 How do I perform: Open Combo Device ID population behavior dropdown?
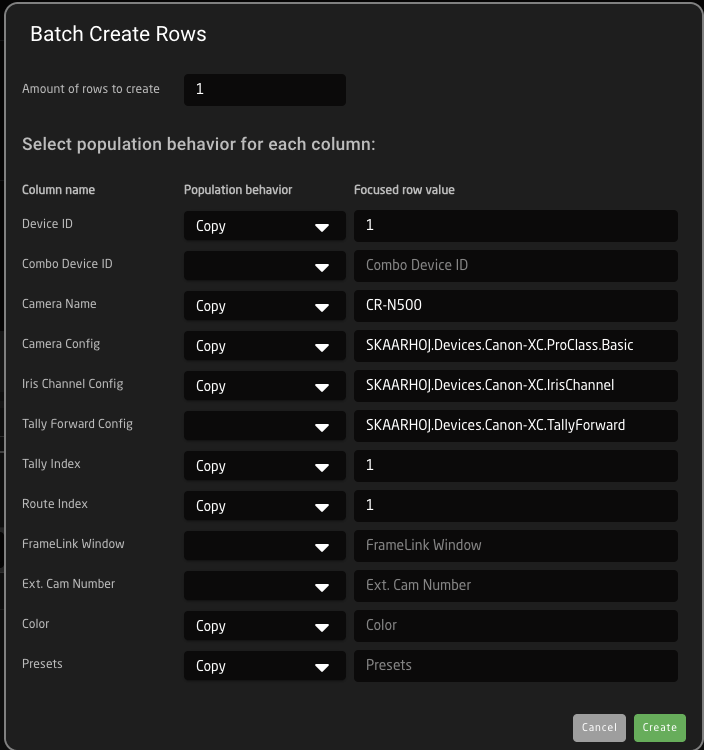pos(264,266)
